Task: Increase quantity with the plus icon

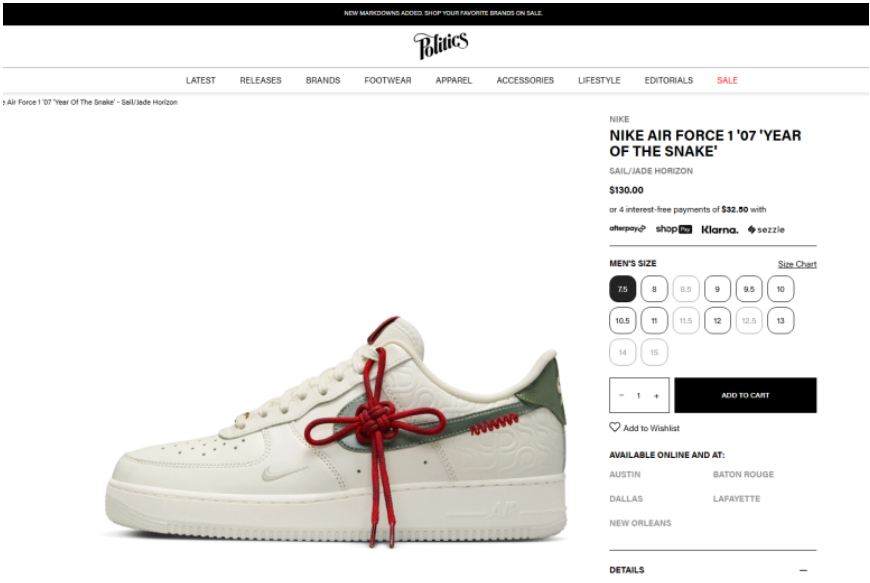Action: click(x=656, y=396)
